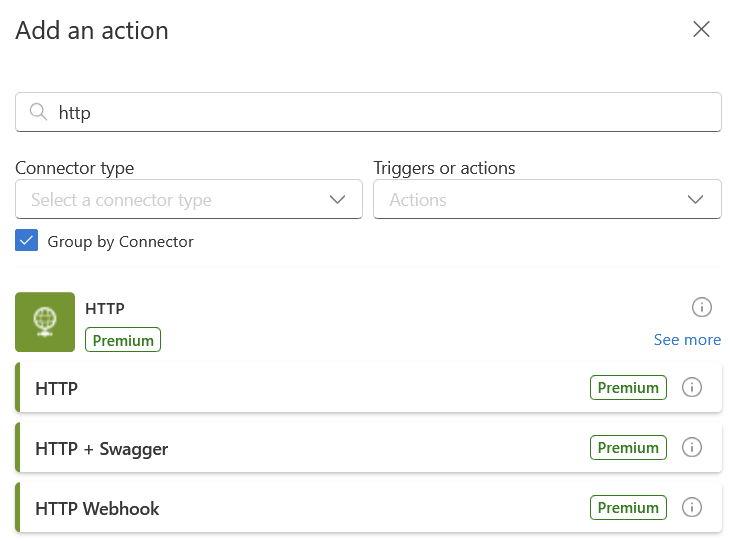Screen dimensions: 742x541
Task: Open the Connector type dropdown
Action: (189, 199)
